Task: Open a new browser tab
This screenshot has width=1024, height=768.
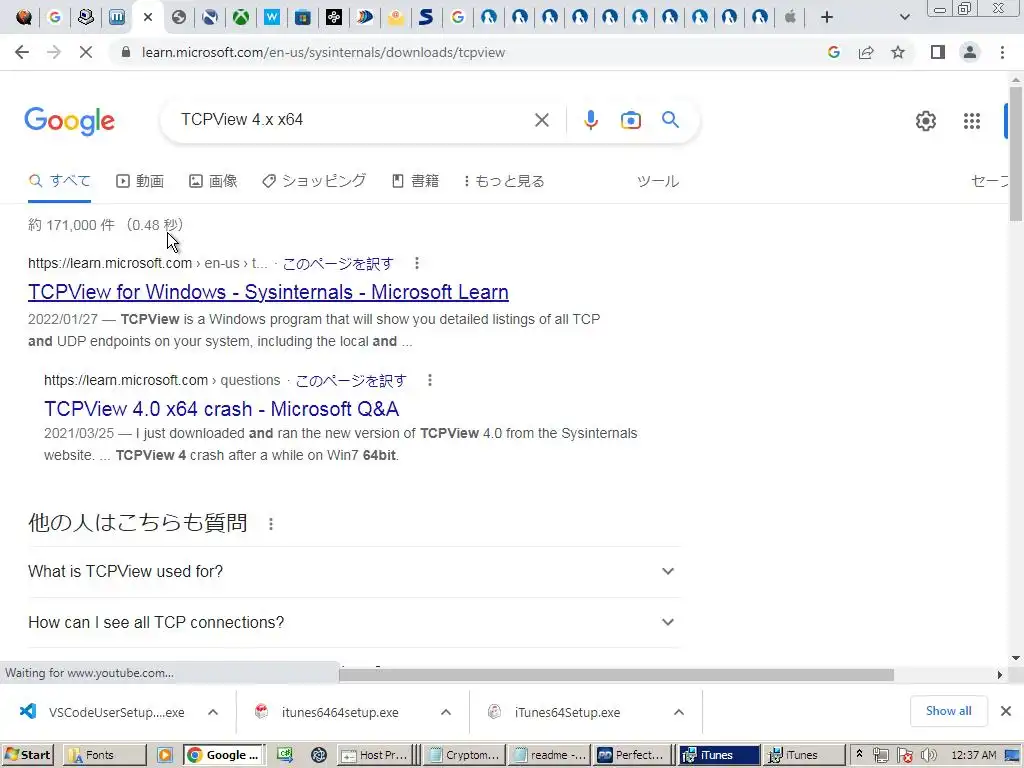Action: (x=827, y=17)
